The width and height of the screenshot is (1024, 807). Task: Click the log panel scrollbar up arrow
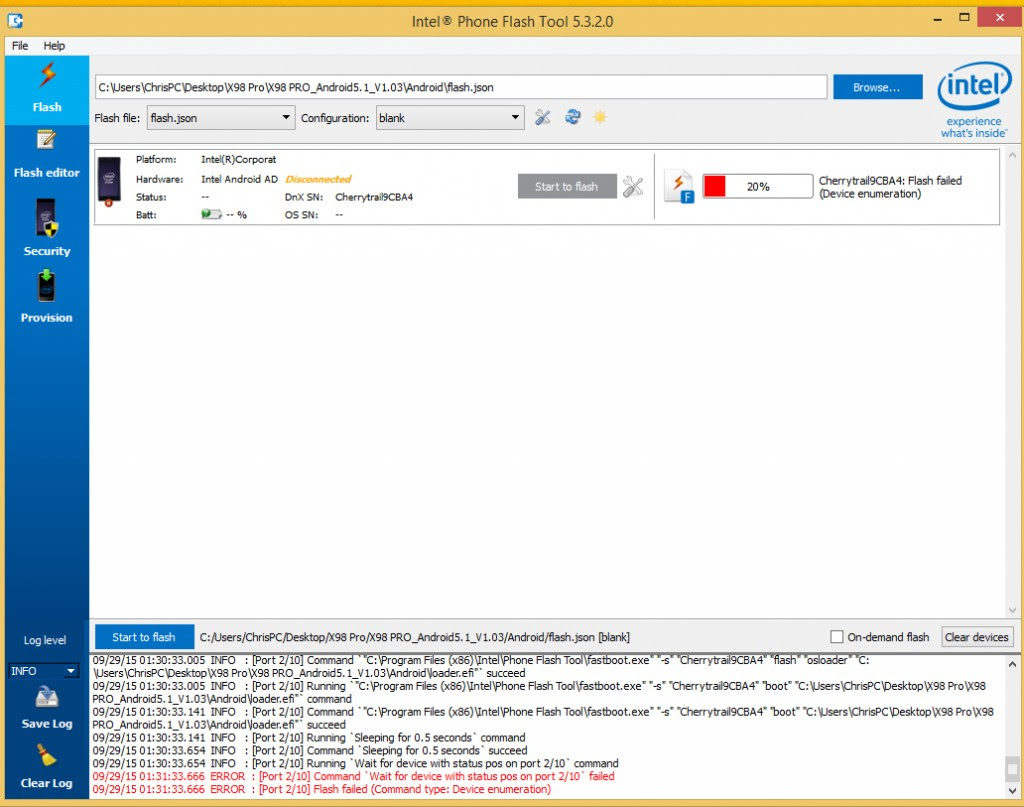coord(1012,665)
